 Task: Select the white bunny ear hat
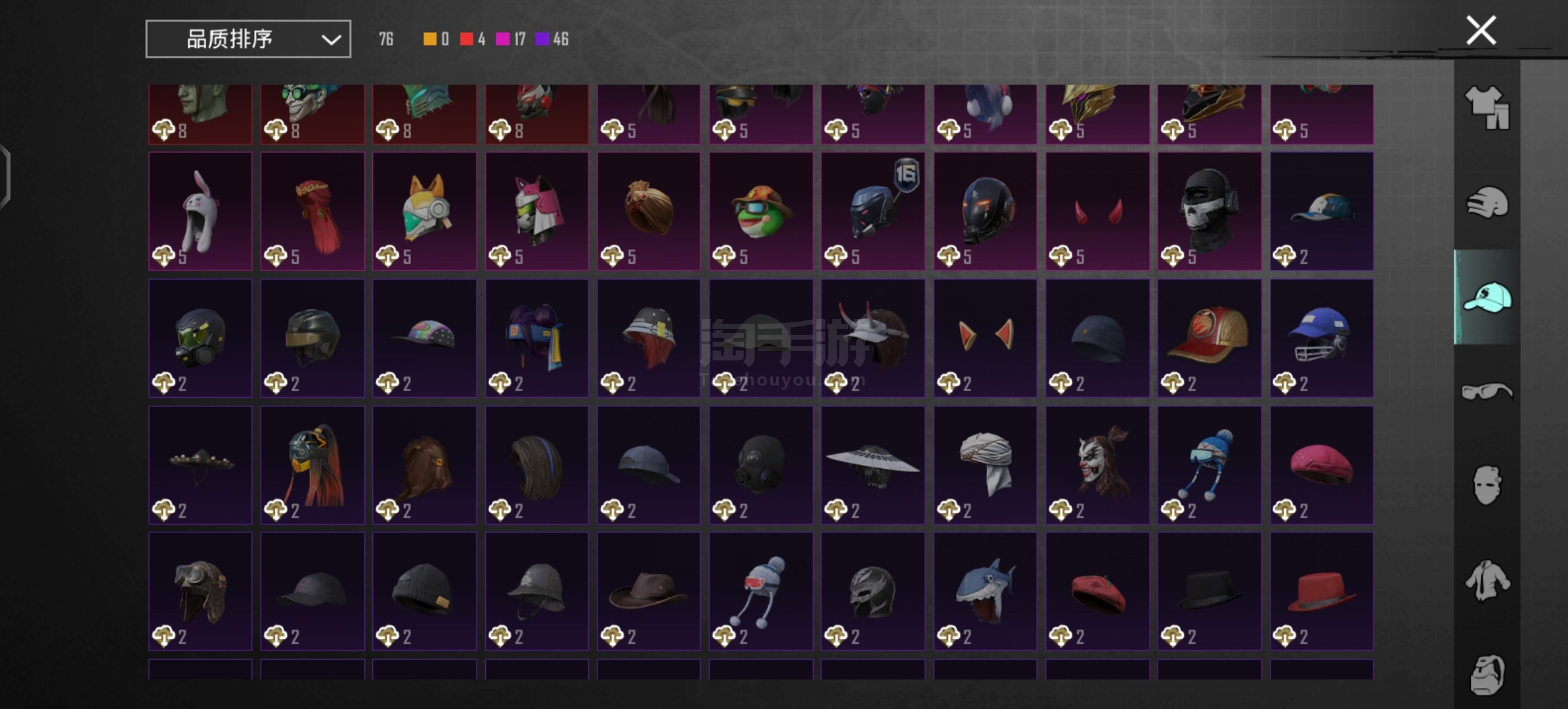[200, 211]
